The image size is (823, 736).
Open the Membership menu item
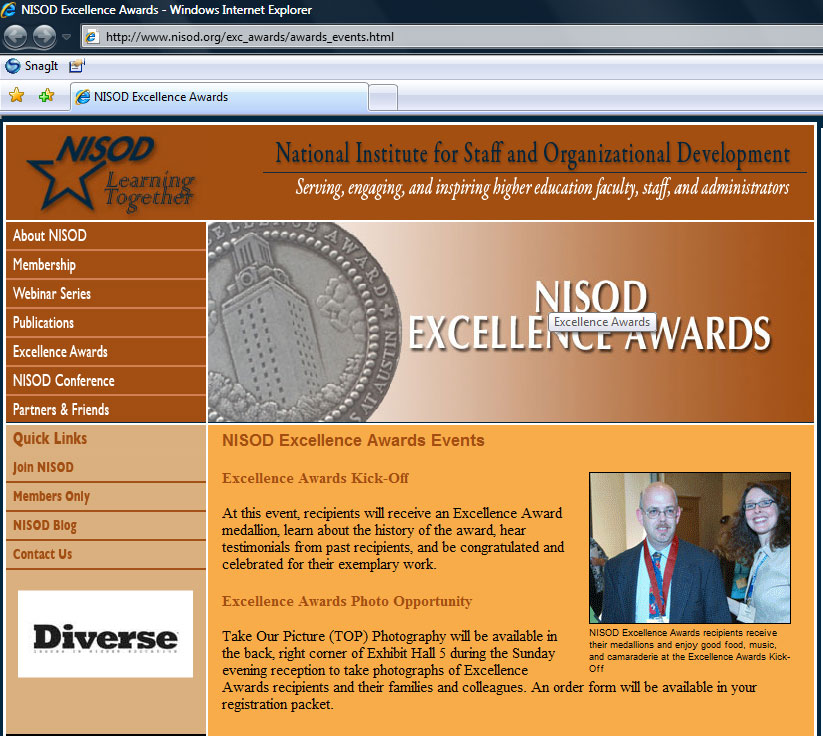106,265
